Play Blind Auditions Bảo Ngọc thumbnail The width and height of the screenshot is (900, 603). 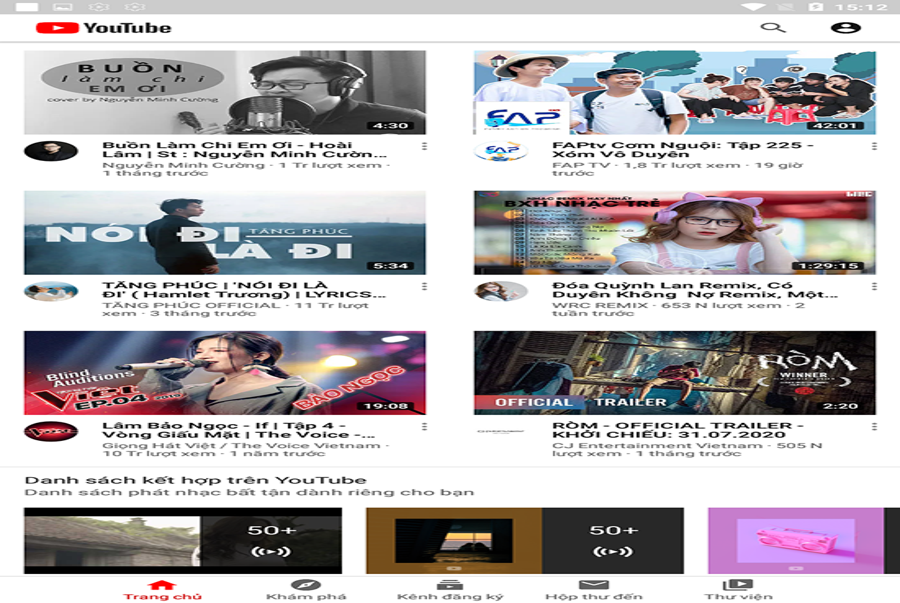(x=225, y=372)
